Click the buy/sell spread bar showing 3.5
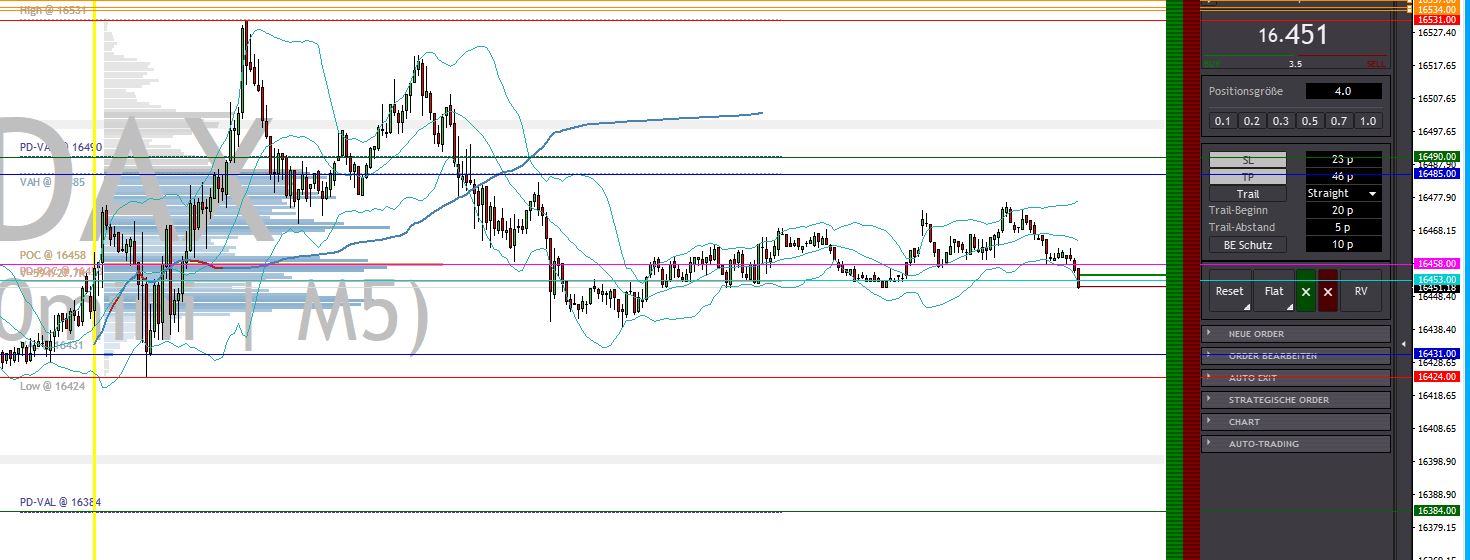Viewport: 1470px width, 560px height. click(1295, 63)
